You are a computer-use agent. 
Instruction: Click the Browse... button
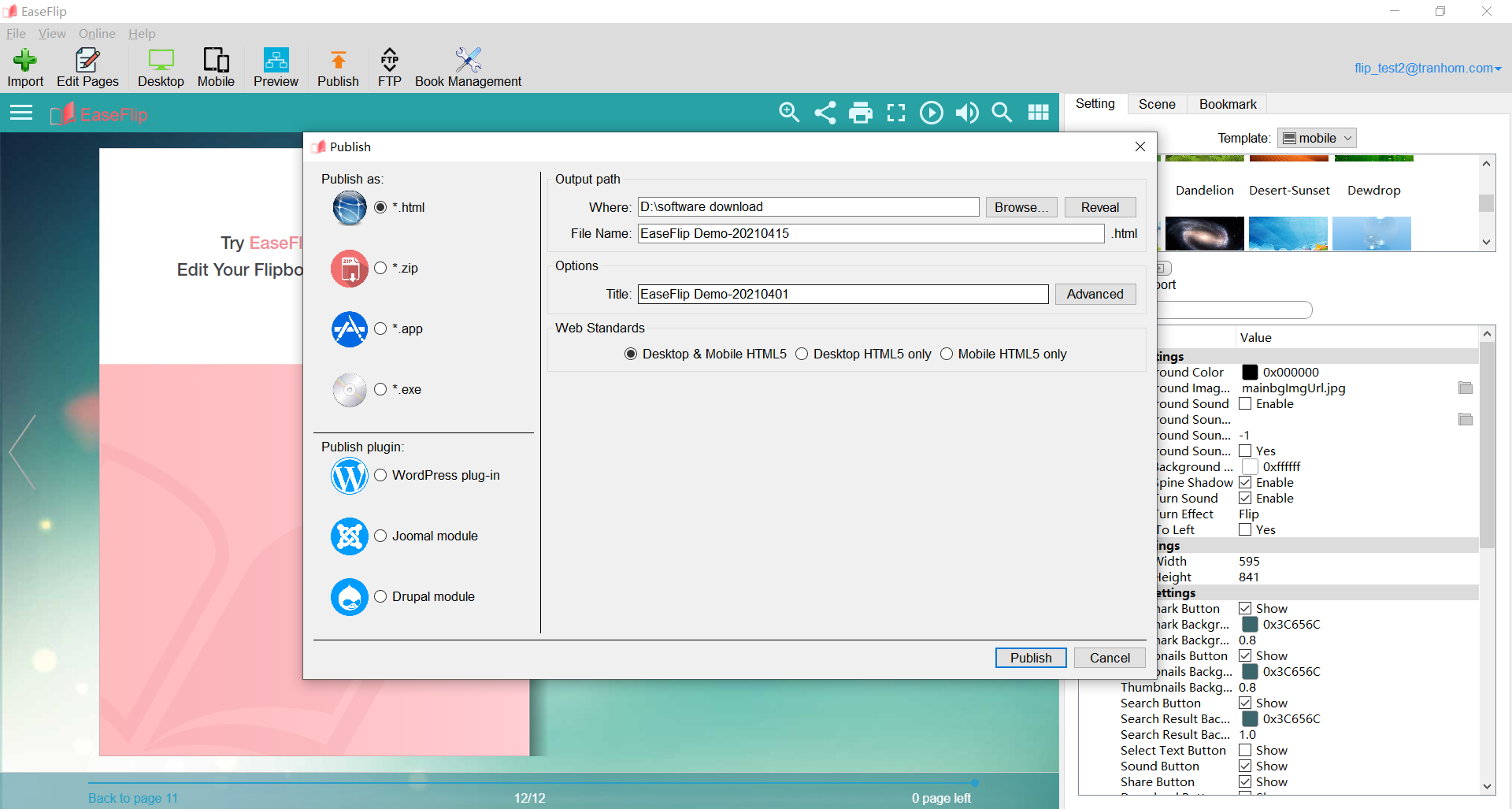[1021, 207]
